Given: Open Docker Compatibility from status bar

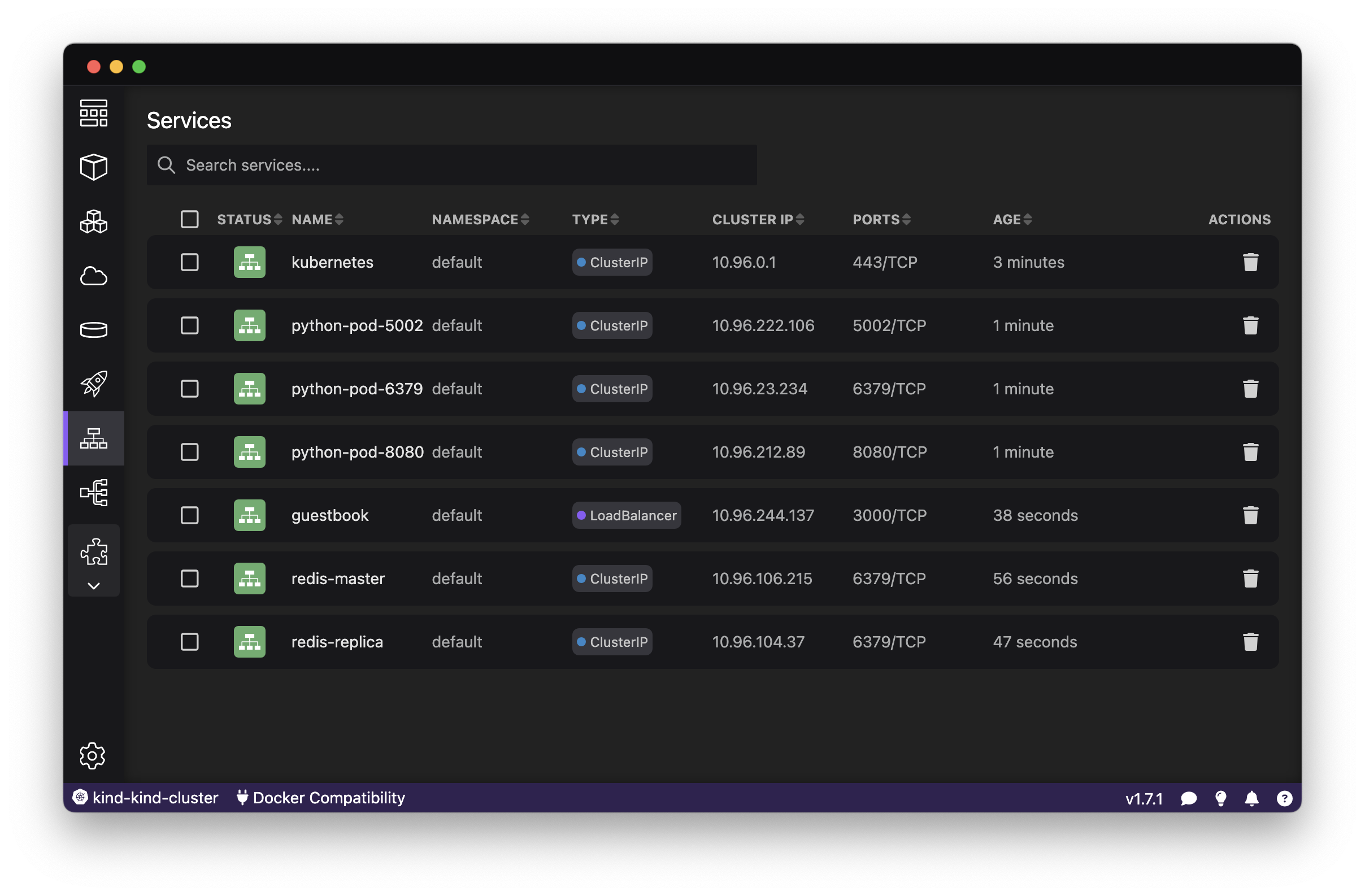Looking at the screenshot, I should pos(321,798).
